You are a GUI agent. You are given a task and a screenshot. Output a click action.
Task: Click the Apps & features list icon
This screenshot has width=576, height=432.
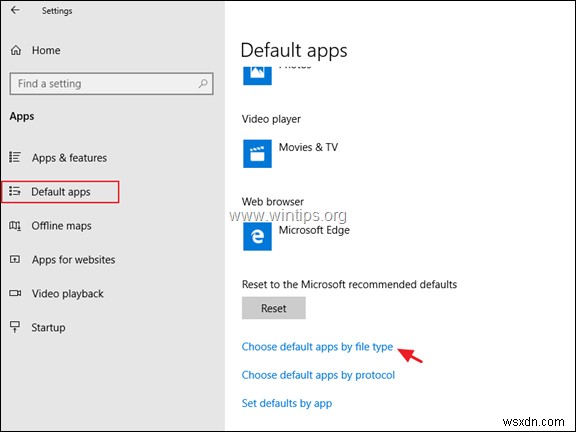click(x=15, y=157)
